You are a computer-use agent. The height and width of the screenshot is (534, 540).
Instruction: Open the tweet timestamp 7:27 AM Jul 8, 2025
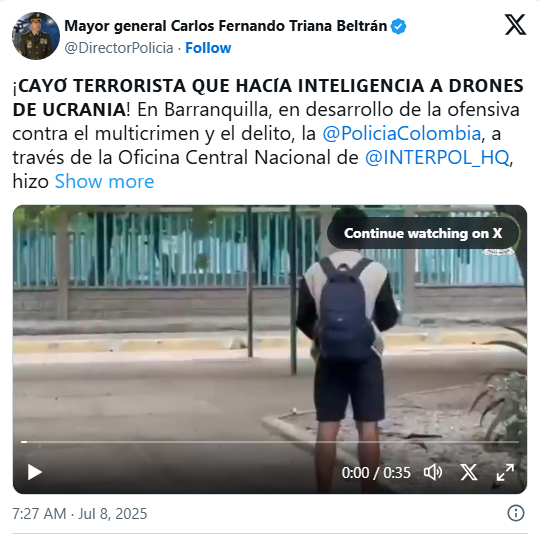click(x=80, y=513)
